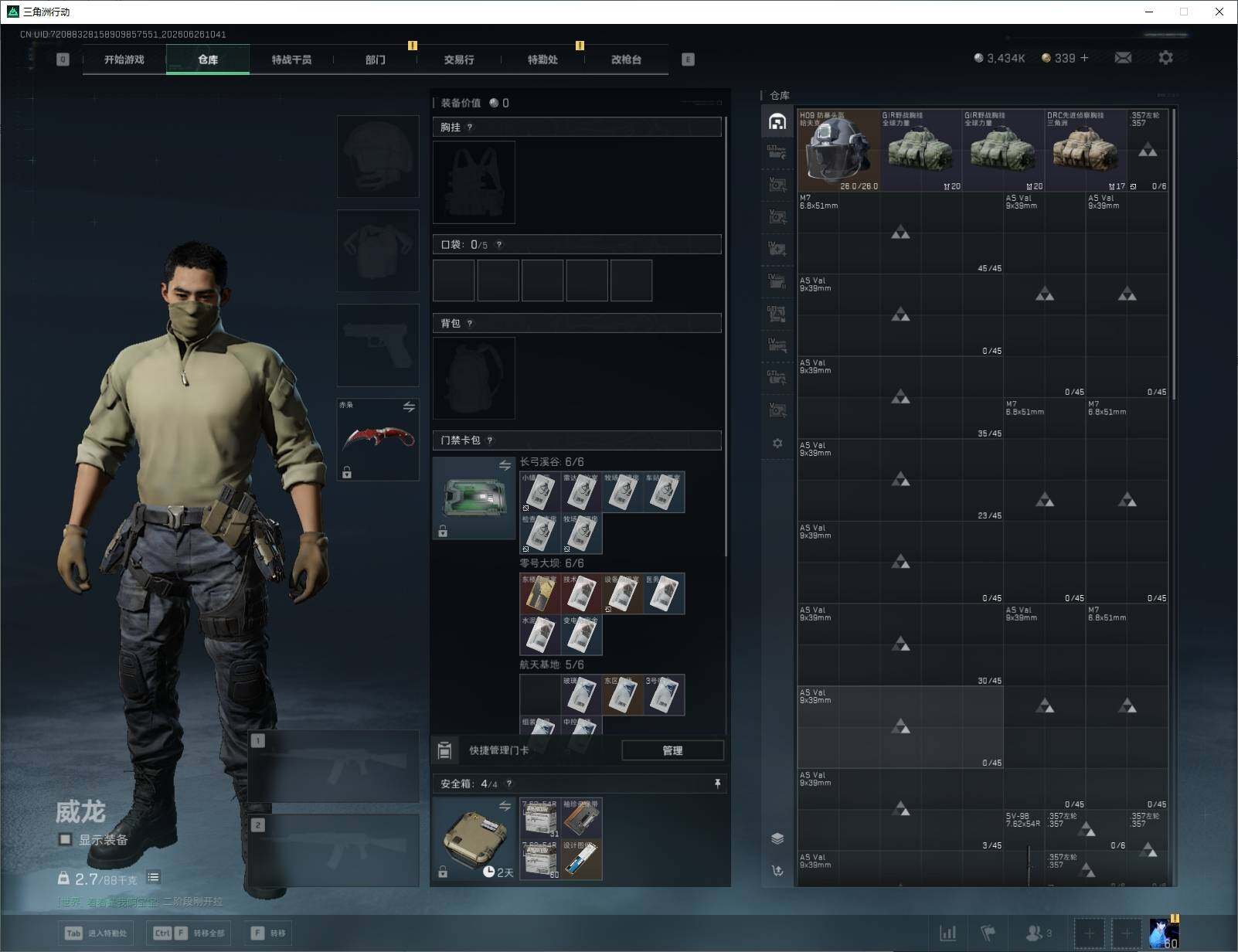Viewport: 1238px width, 952px height.
Task: Click the plus icon beside 339 currency
Action: click(1084, 58)
